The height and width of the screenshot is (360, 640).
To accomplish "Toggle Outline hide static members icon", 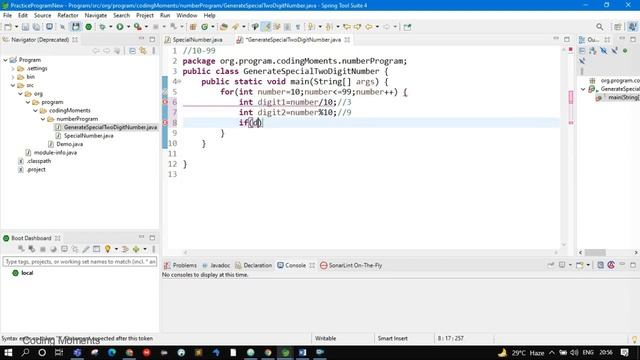I will (x=614, y=51).
